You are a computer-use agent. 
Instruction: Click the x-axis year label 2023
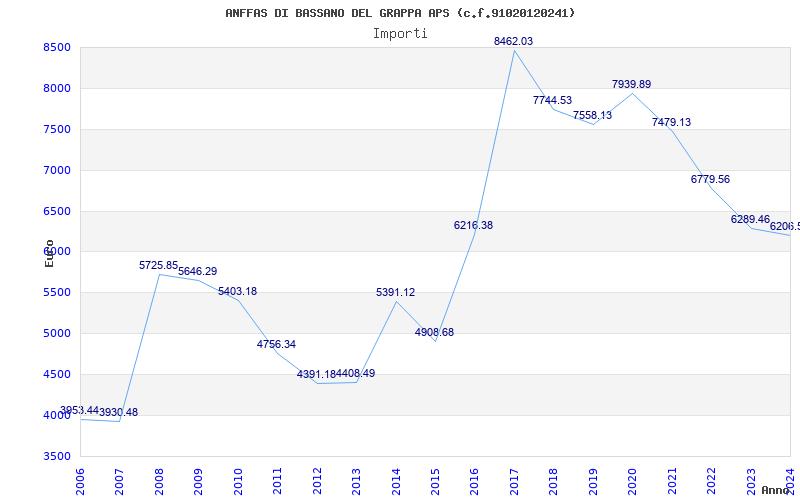click(x=751, y=481)
